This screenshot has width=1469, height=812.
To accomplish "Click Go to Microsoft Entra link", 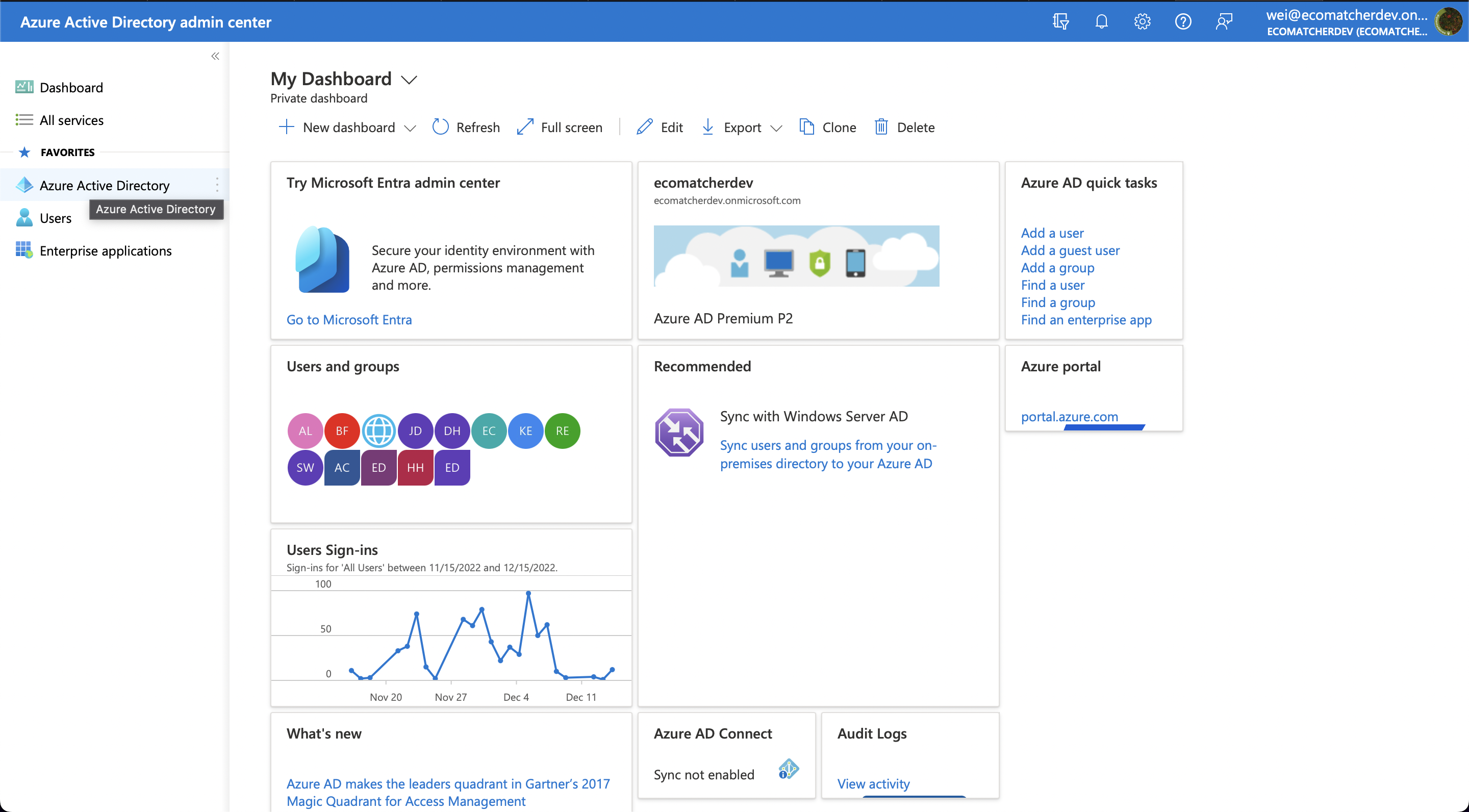I will [x=349, y=319].
